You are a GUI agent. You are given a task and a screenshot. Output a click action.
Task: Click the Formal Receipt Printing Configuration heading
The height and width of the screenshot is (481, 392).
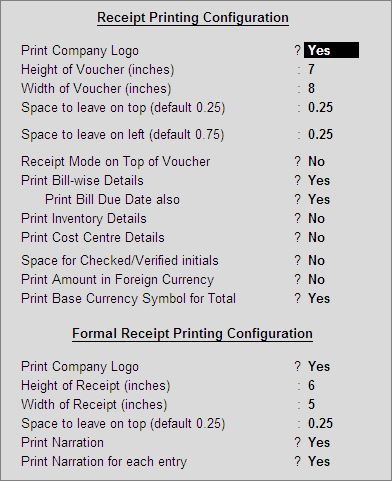193,334
